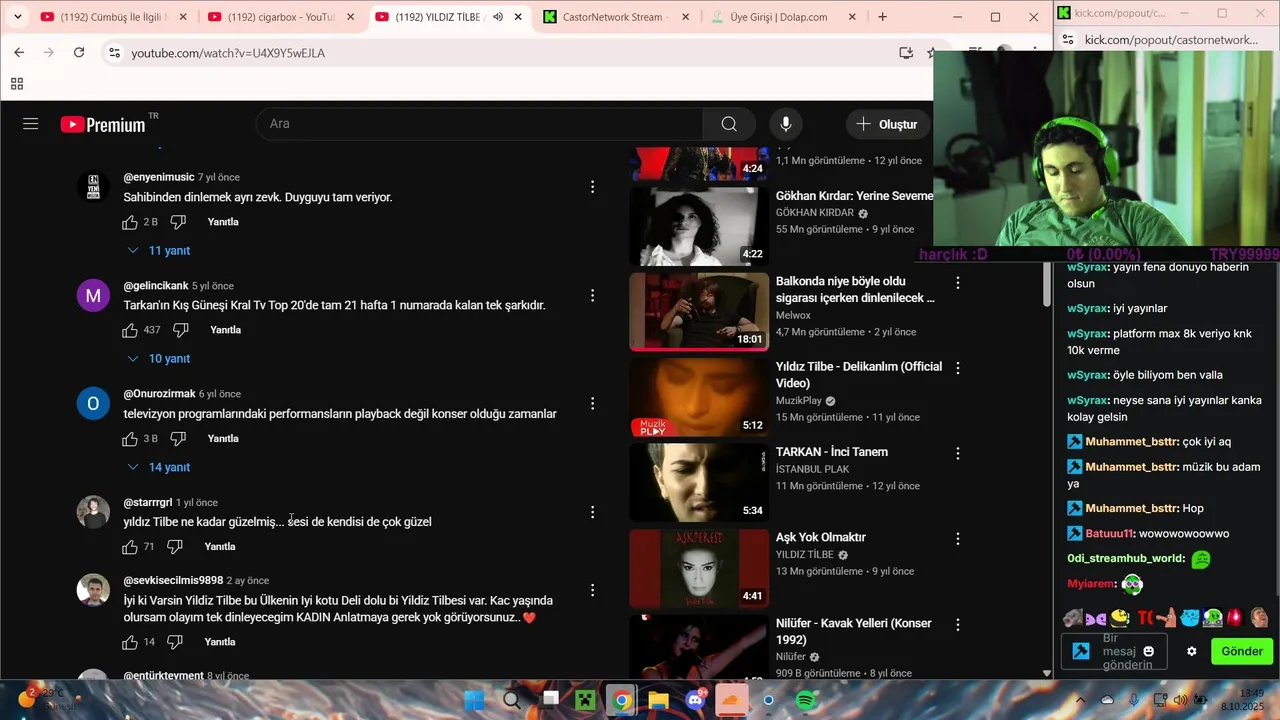Open options for @enyenimusic comment
1280x720 pixels.
[592, 187]
